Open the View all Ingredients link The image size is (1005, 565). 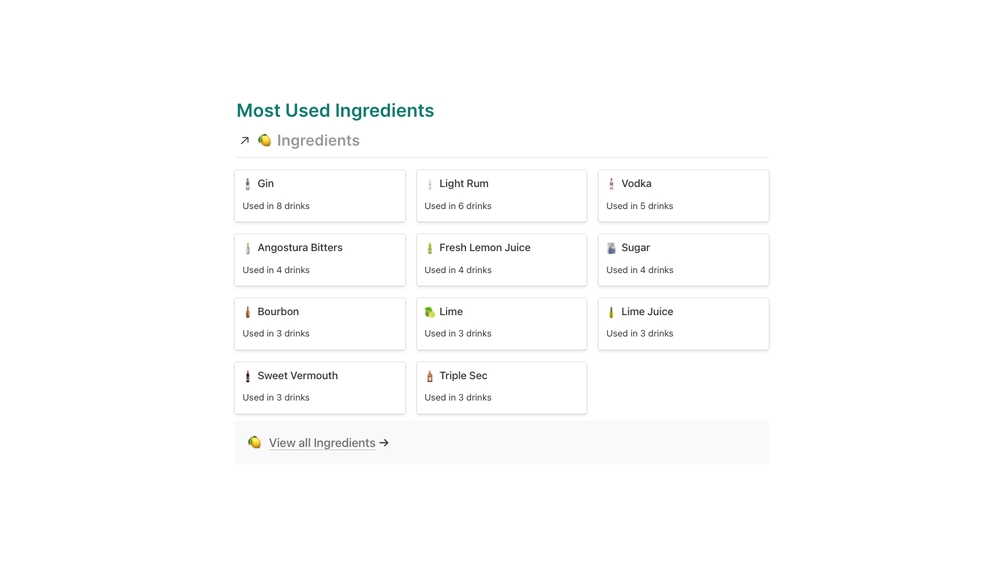322,443
